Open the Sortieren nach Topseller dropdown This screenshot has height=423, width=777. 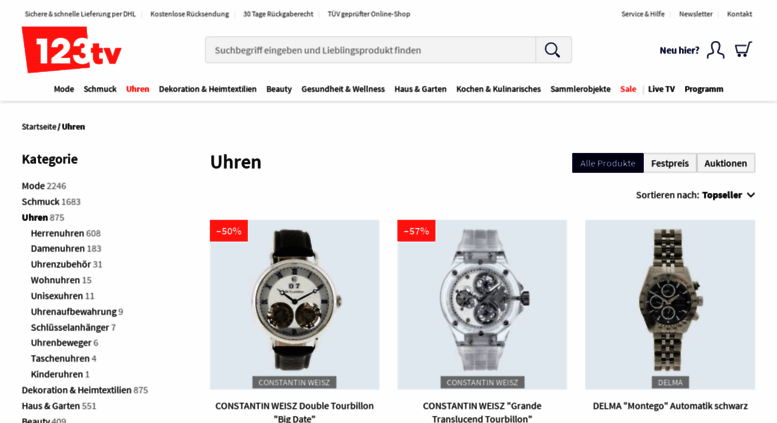click(x=695, y=195)
